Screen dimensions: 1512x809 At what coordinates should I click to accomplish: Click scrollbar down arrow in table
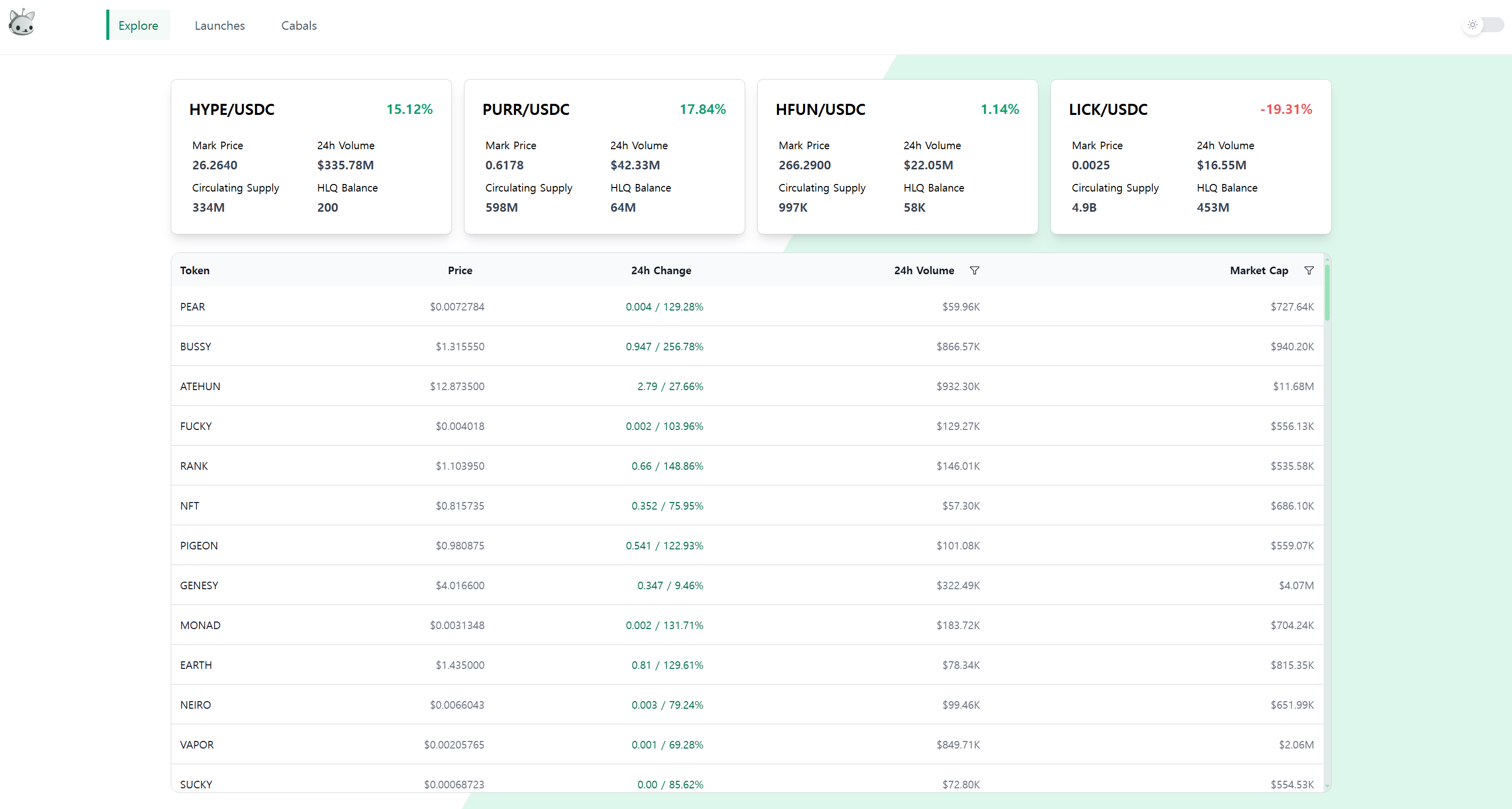pos(1327,786)
